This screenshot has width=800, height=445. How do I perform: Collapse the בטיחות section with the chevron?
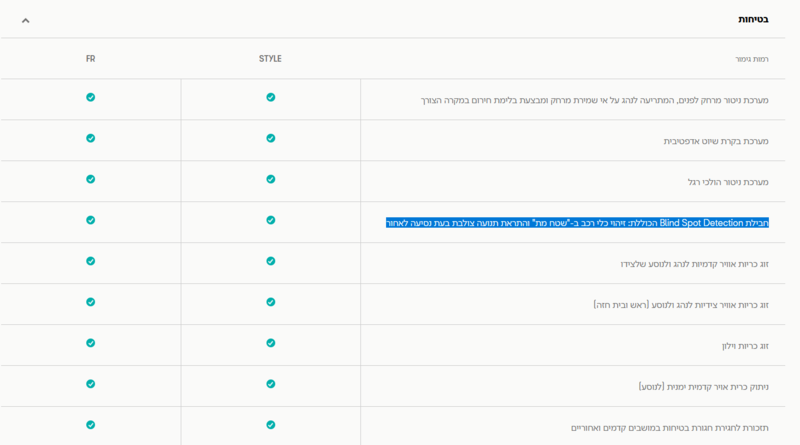(x=26, y=20)
